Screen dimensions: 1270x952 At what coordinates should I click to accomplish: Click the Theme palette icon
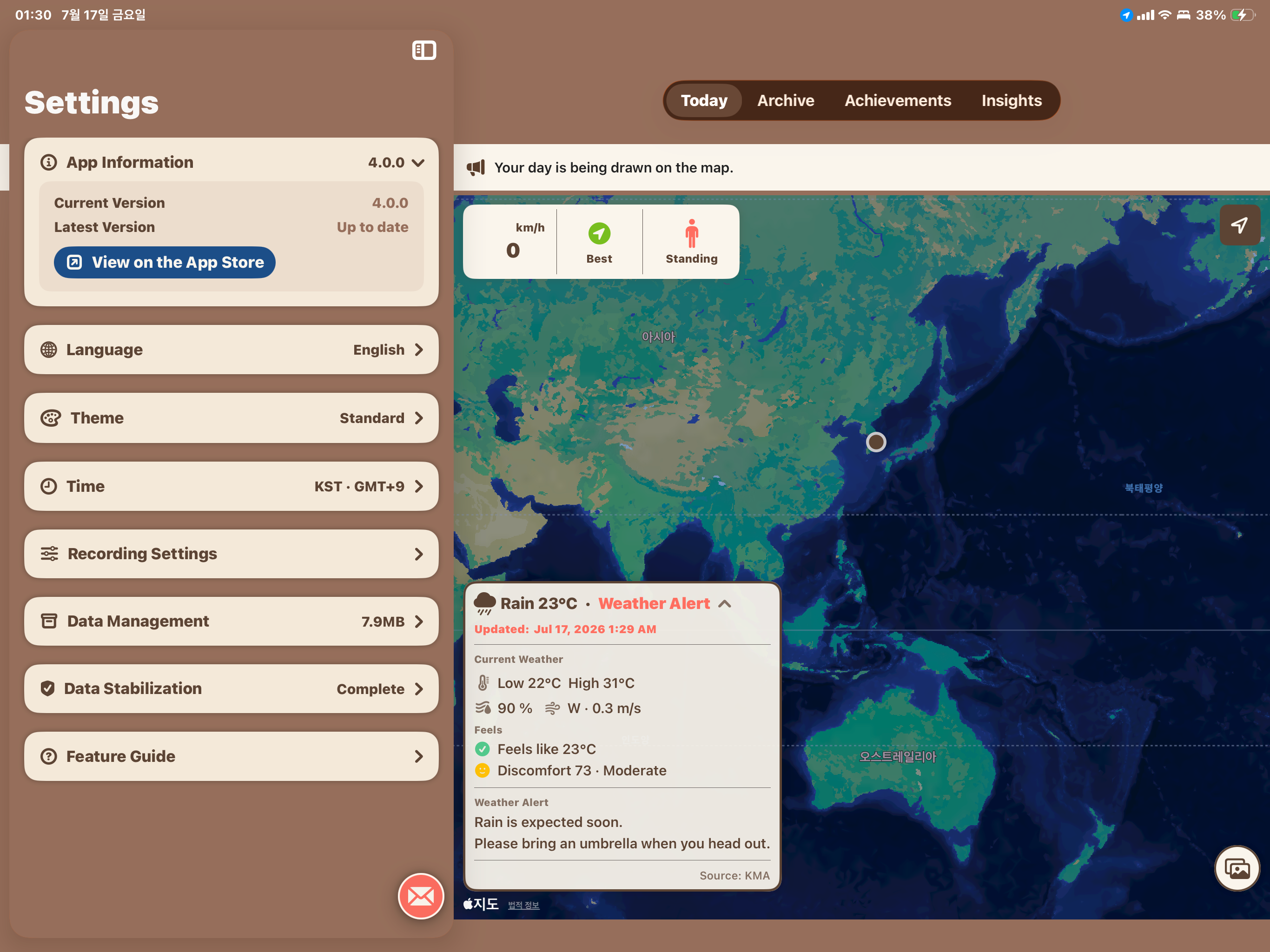tap(51, 418)
